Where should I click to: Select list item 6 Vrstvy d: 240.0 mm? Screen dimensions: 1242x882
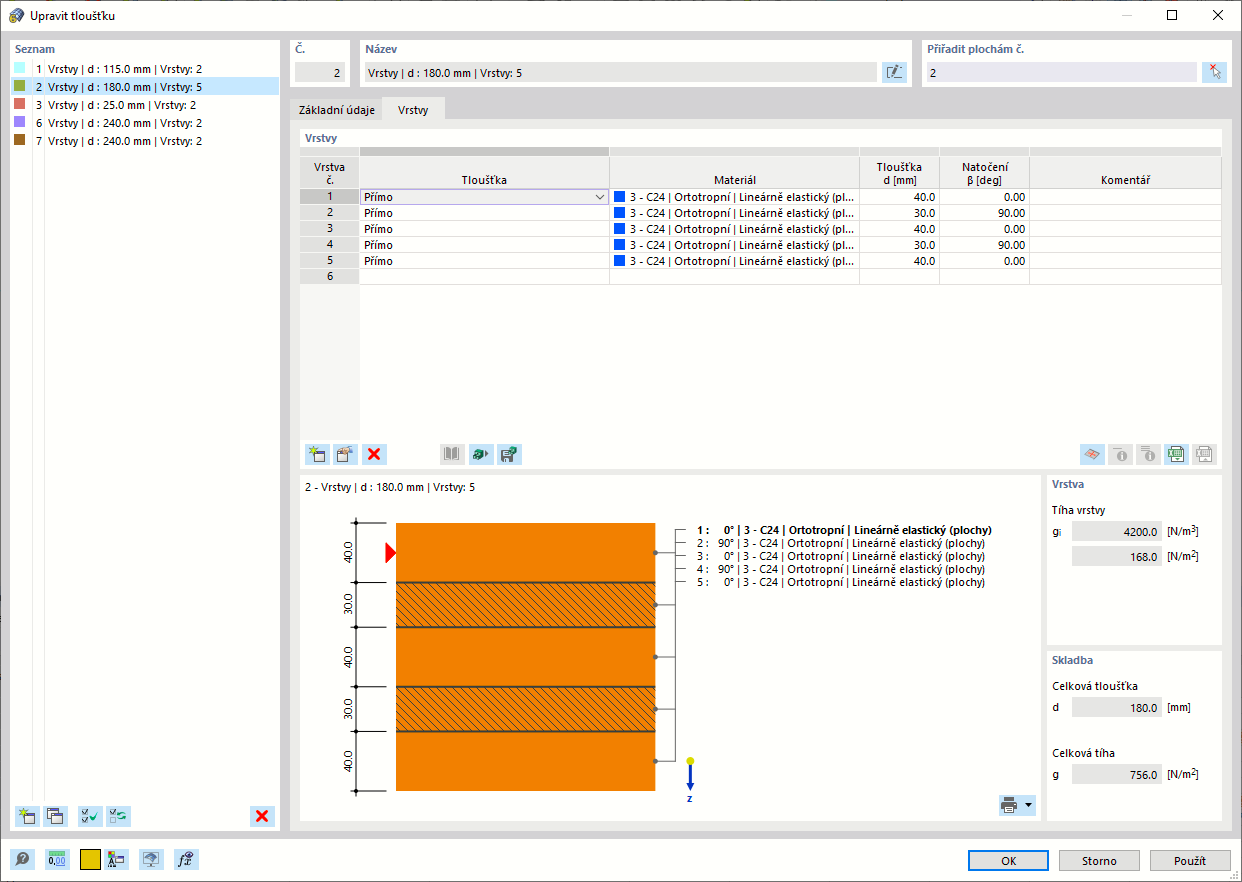pyautogui.click(x=145, y=123)
